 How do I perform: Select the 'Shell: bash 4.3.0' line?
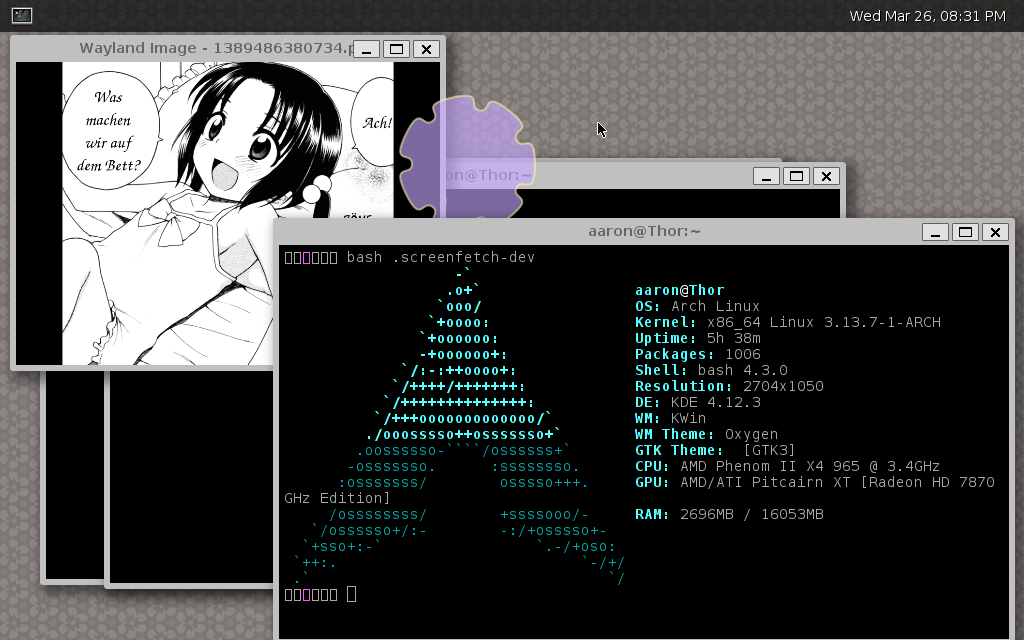coord(711,370)
